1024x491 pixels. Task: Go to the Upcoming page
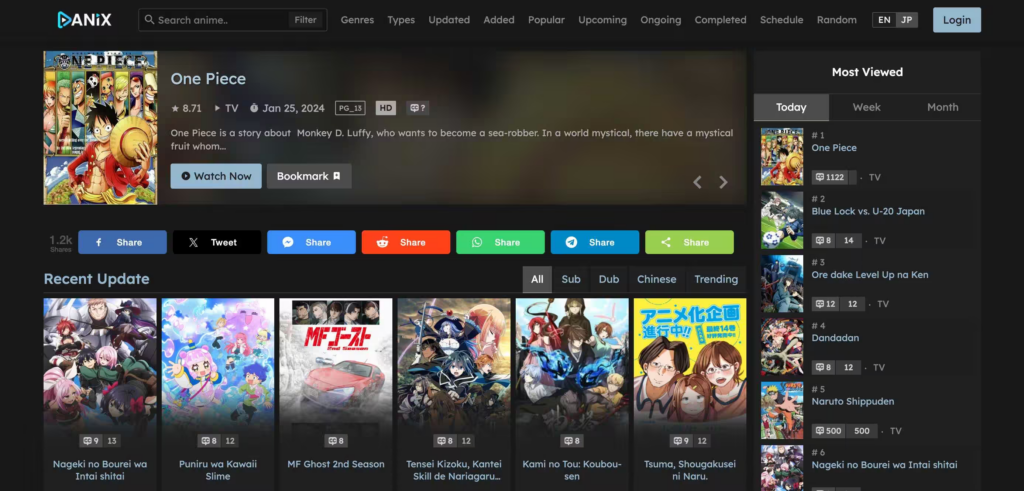pos(602,20)
